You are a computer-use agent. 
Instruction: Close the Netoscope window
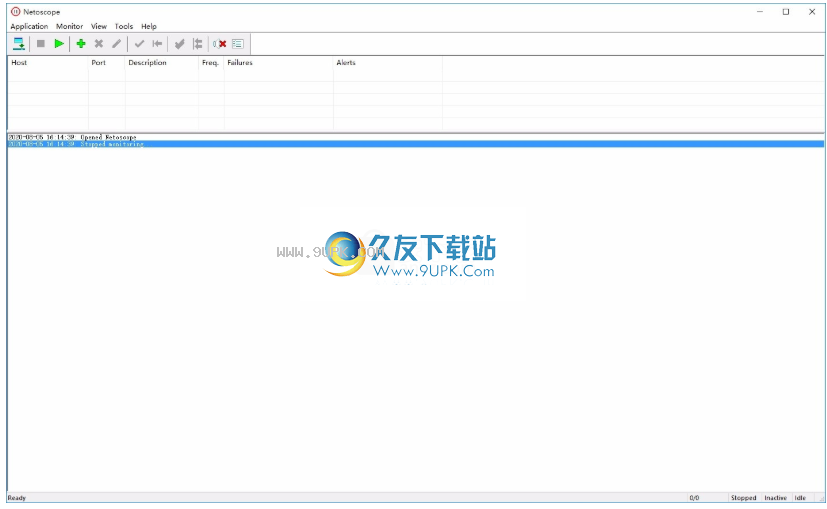tap(812, 12)
